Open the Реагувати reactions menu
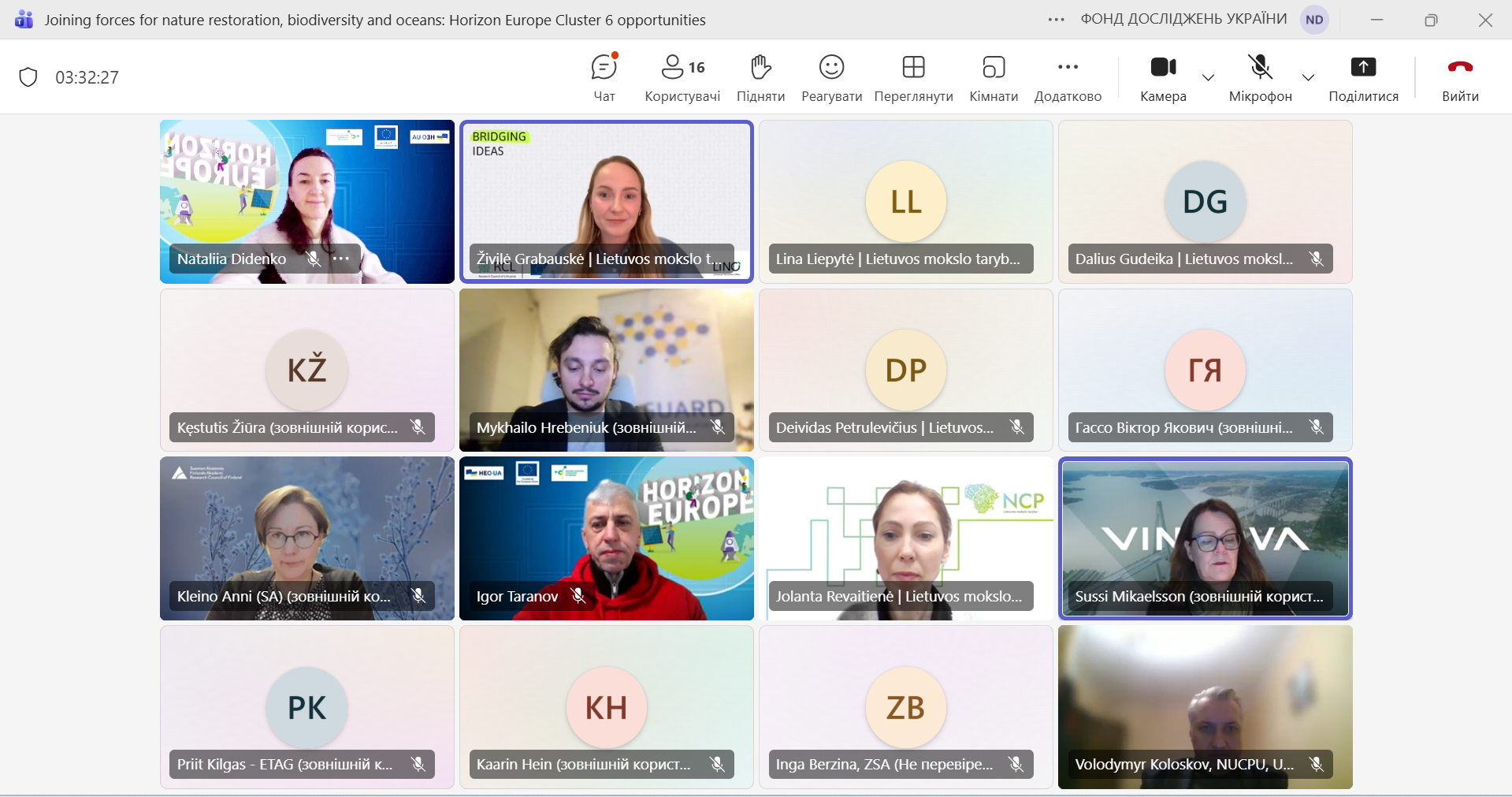Viewport: 1512px width, 797px height. pyautogui.click(x=831, y=77)
